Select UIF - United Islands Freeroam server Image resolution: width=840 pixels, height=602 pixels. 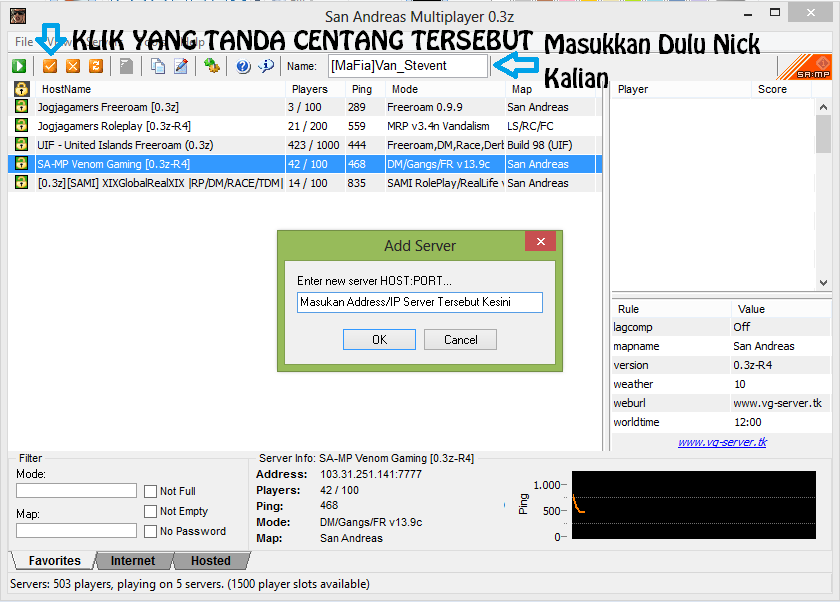point(305,145)
